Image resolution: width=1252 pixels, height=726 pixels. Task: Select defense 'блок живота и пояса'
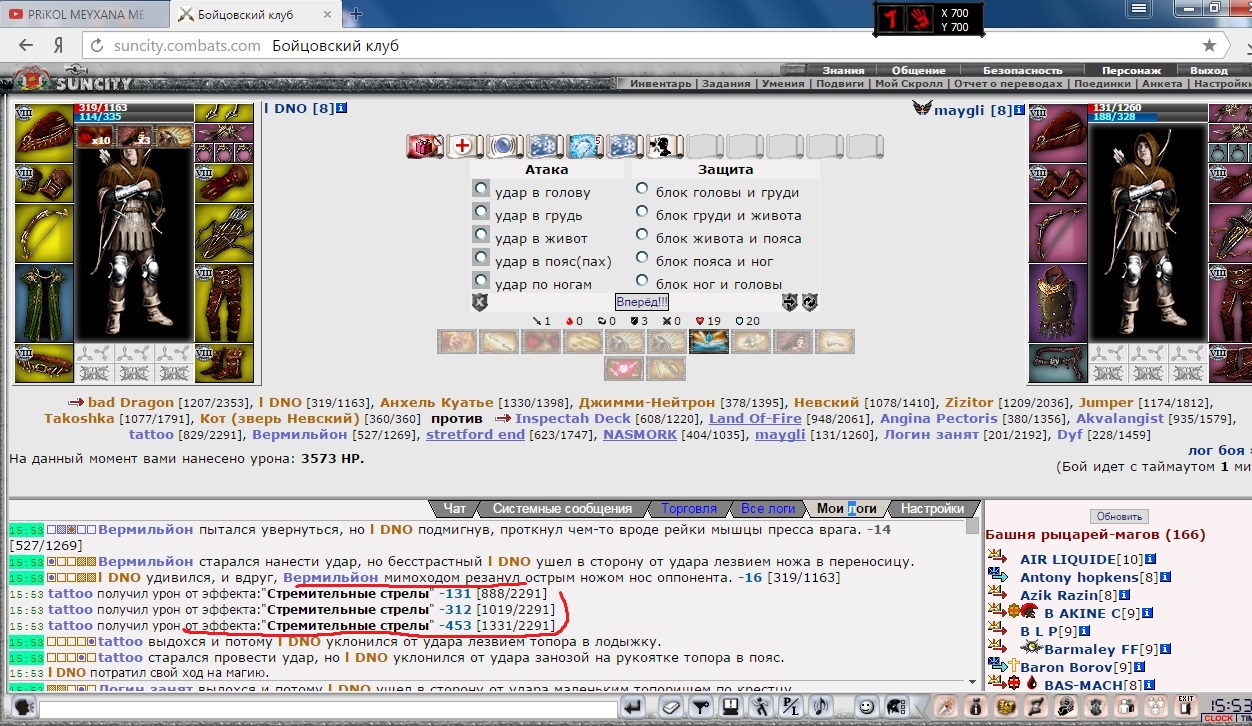(x=641, y=235)
